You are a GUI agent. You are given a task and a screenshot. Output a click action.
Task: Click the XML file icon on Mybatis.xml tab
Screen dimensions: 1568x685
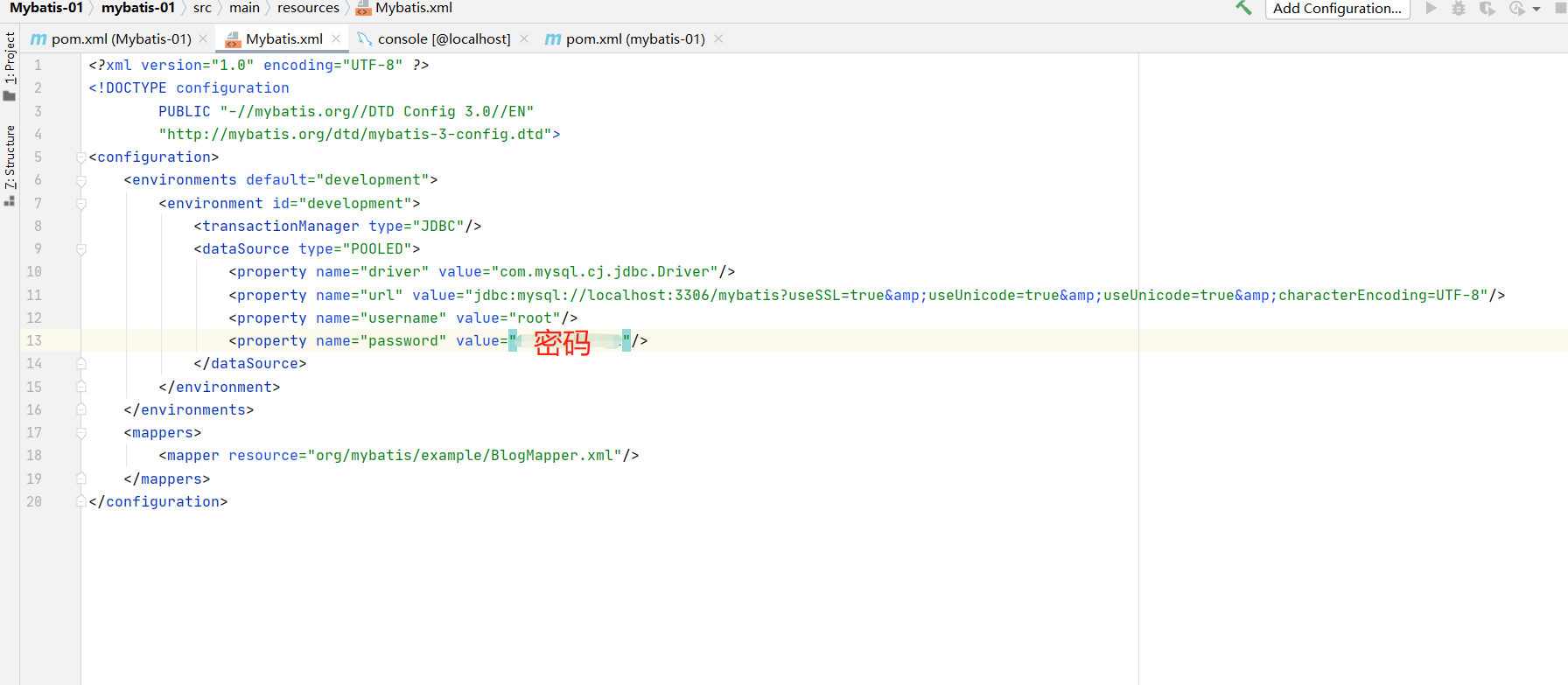click(x=233, y=39)
